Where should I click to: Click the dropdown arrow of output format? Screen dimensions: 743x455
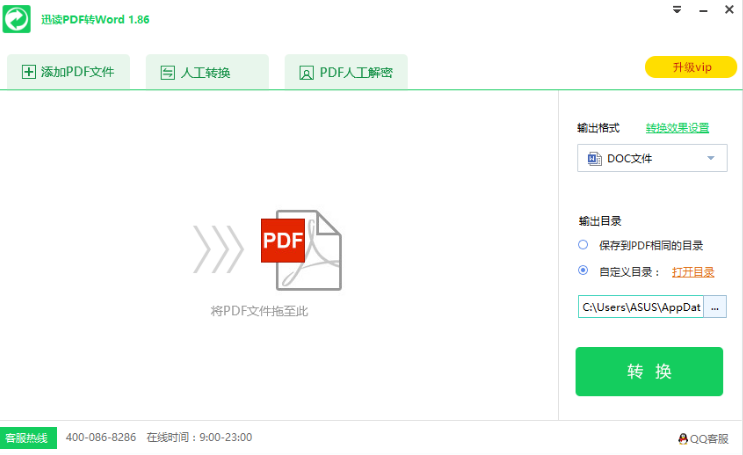click(710, 158)
